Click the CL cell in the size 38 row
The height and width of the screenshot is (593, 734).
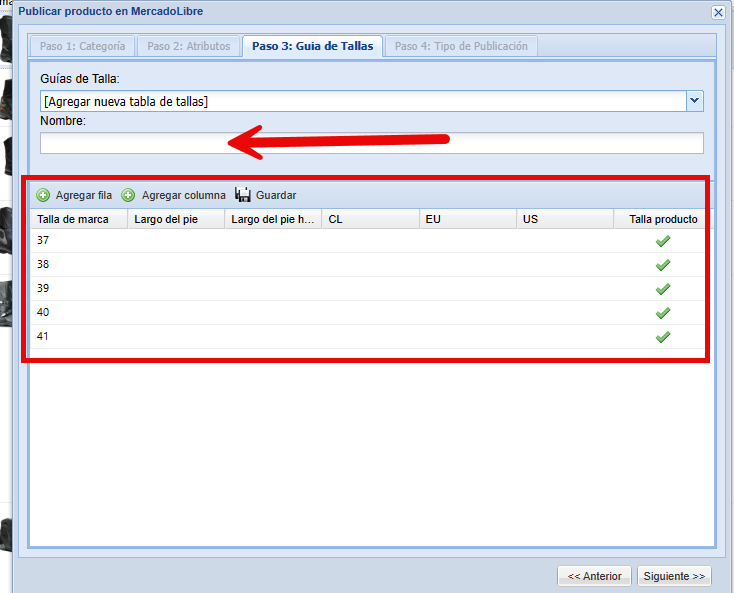point(371,264)
